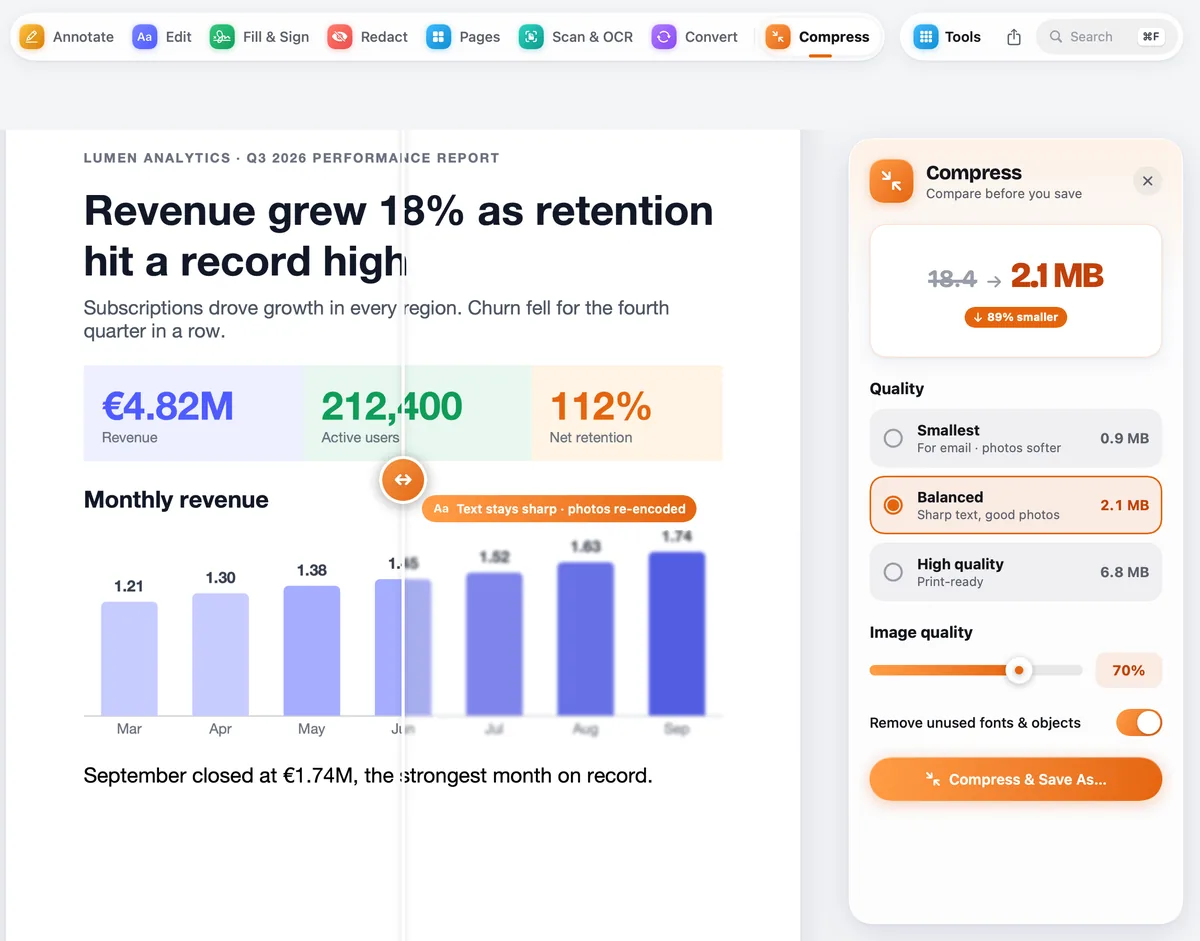The width and height of the screenshot is (1200, 941).
Task: Select the Redact tool
Action: (368, 37)
